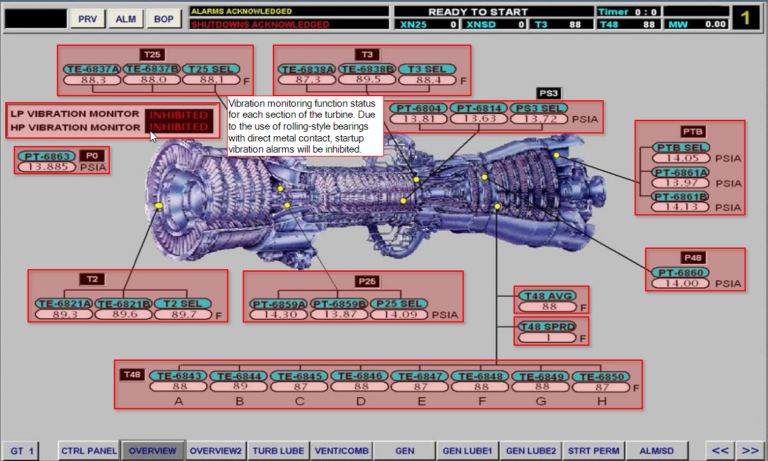Open the OVERVIEW2 tab
Image resolution: width=768 pixels, height=461 pixels.
coord(215,451)
